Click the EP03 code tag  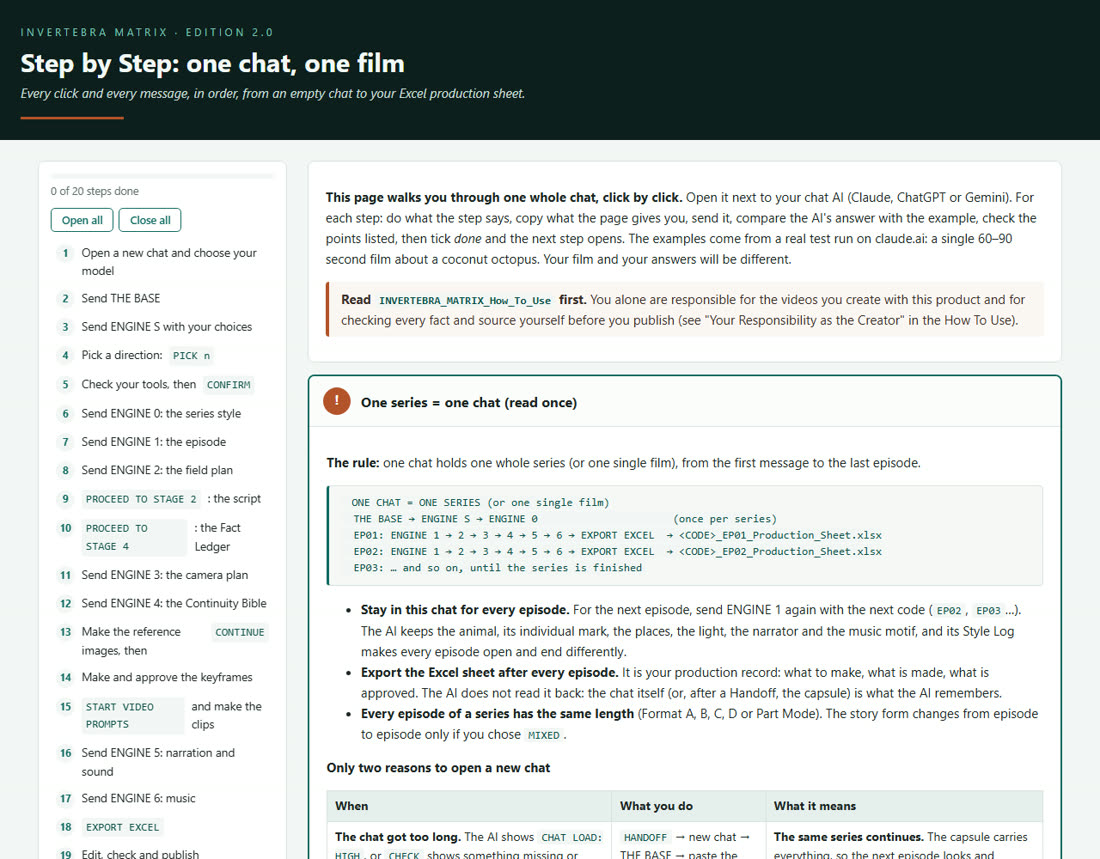click(988, 611)
